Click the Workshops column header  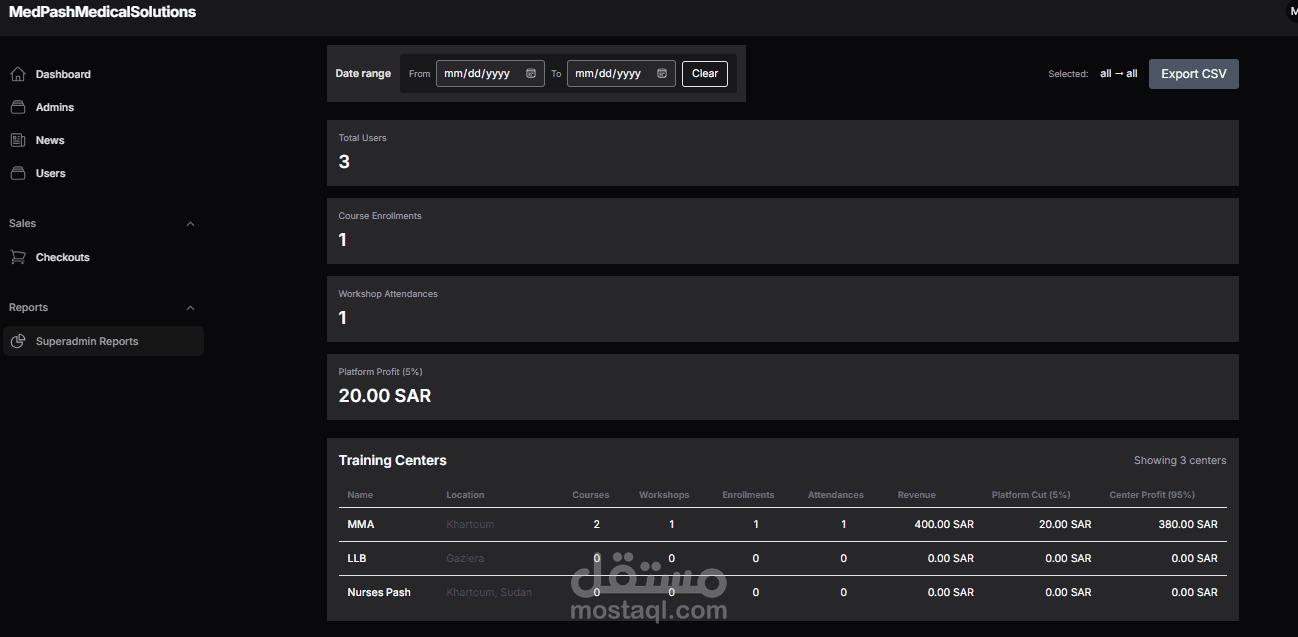coord(664,495)
